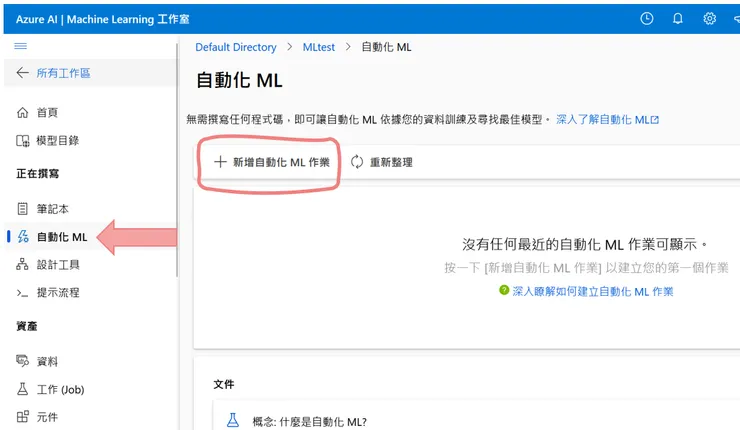Open 資料 under 資產
The image size is (740, 430).
point(47,361)
